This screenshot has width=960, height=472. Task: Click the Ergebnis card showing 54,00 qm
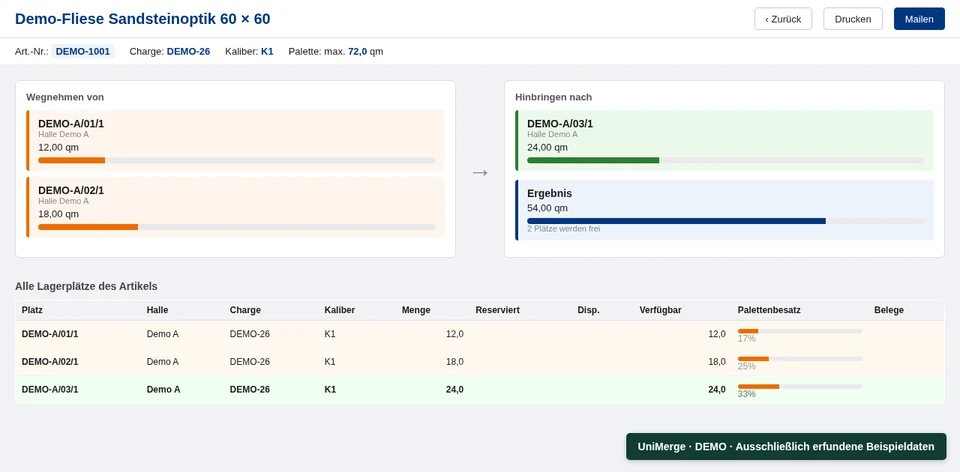coord(724,210)
